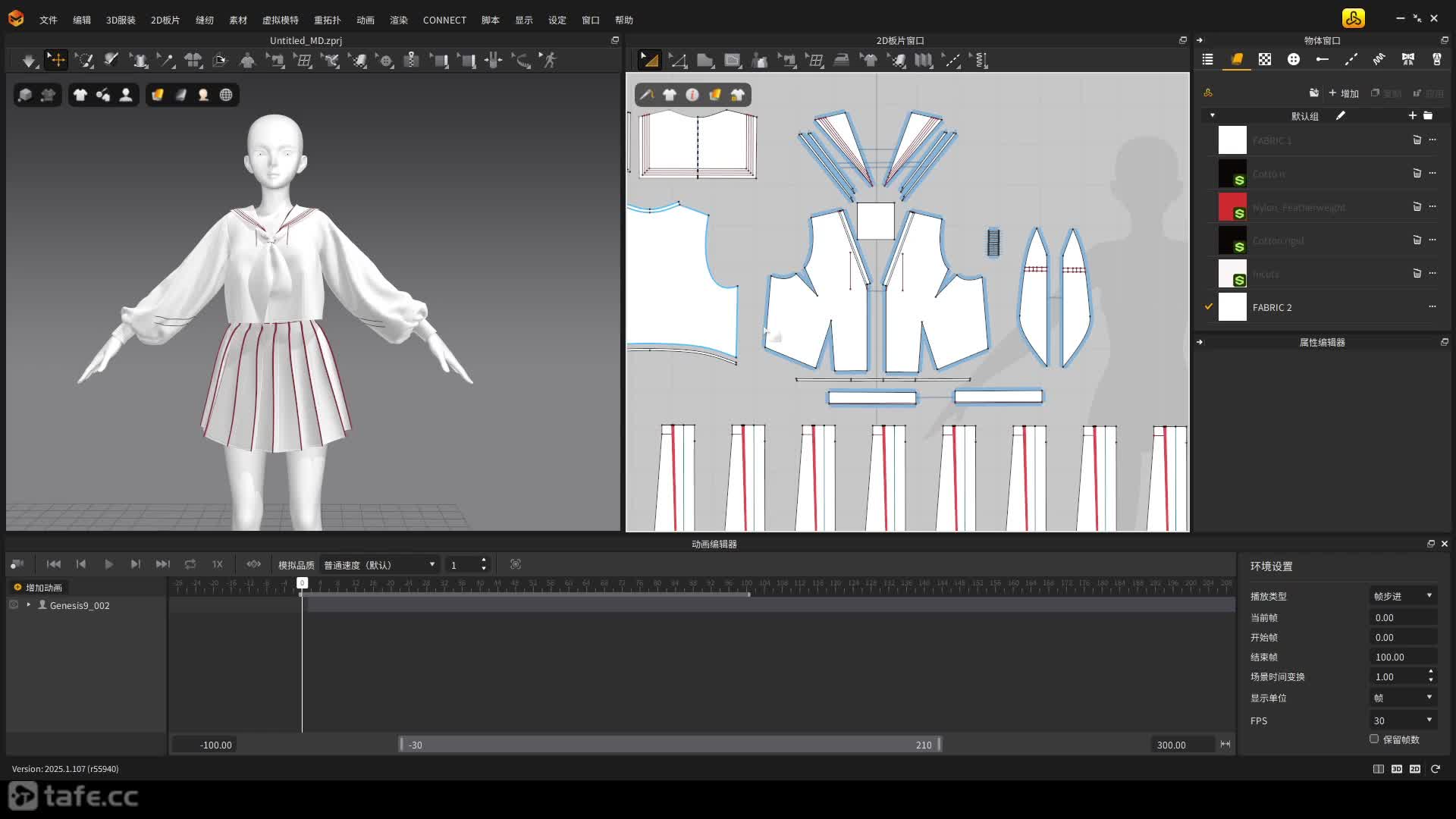Switch to the Texture checkerboard tab

[1265, 59]
